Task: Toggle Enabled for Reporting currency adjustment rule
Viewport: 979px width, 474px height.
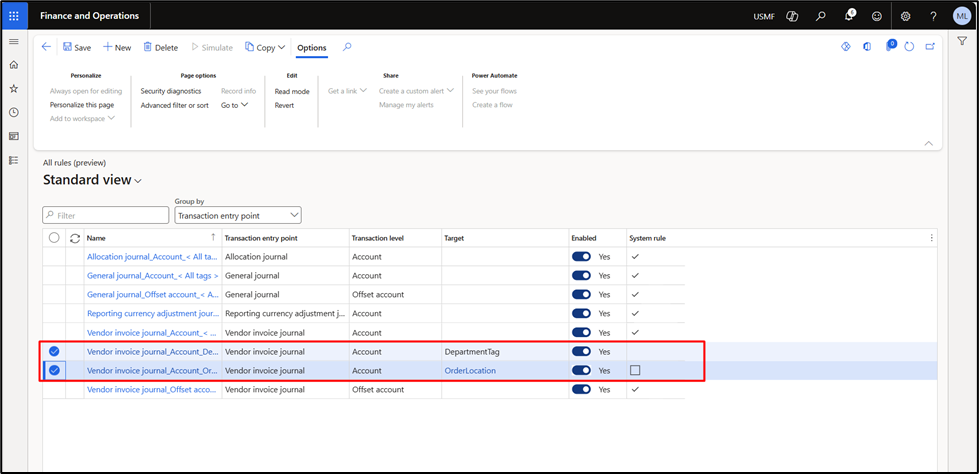Action: [581, 314]
